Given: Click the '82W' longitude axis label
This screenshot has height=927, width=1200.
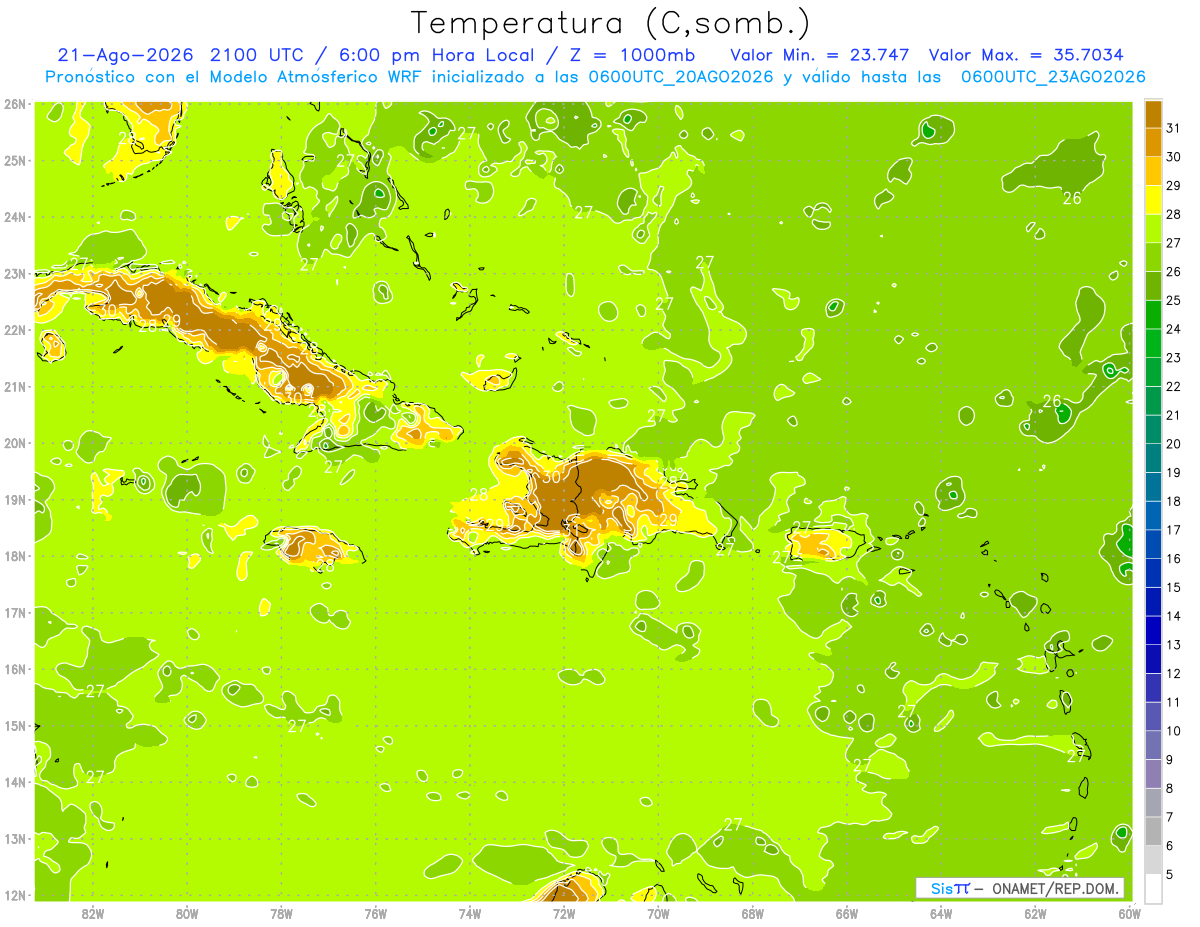Looking at the screenshot, I should click(93, 913).
